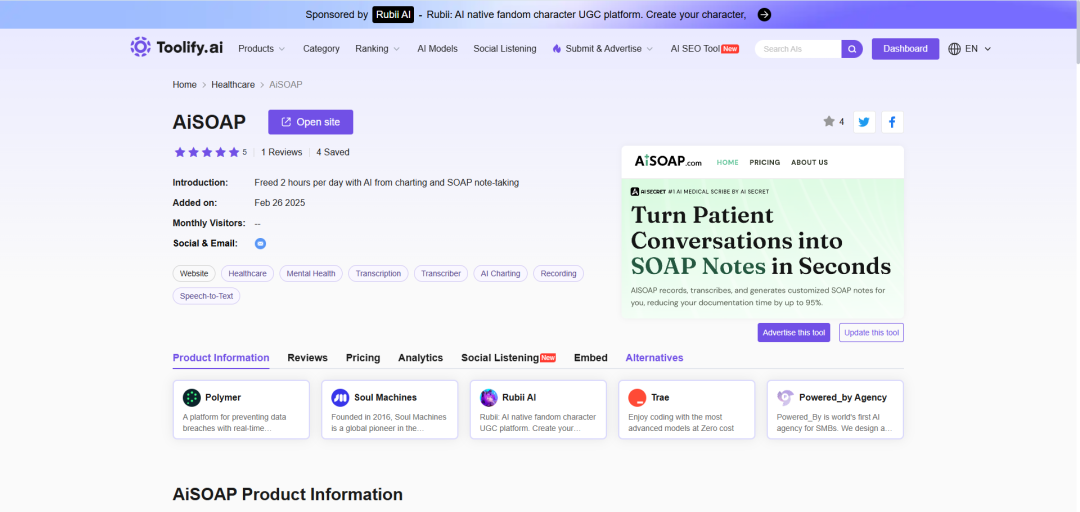Click the Rubii AI card avatar icon
This screenshot has height=512, width=1080.
(x=489, y=398)
